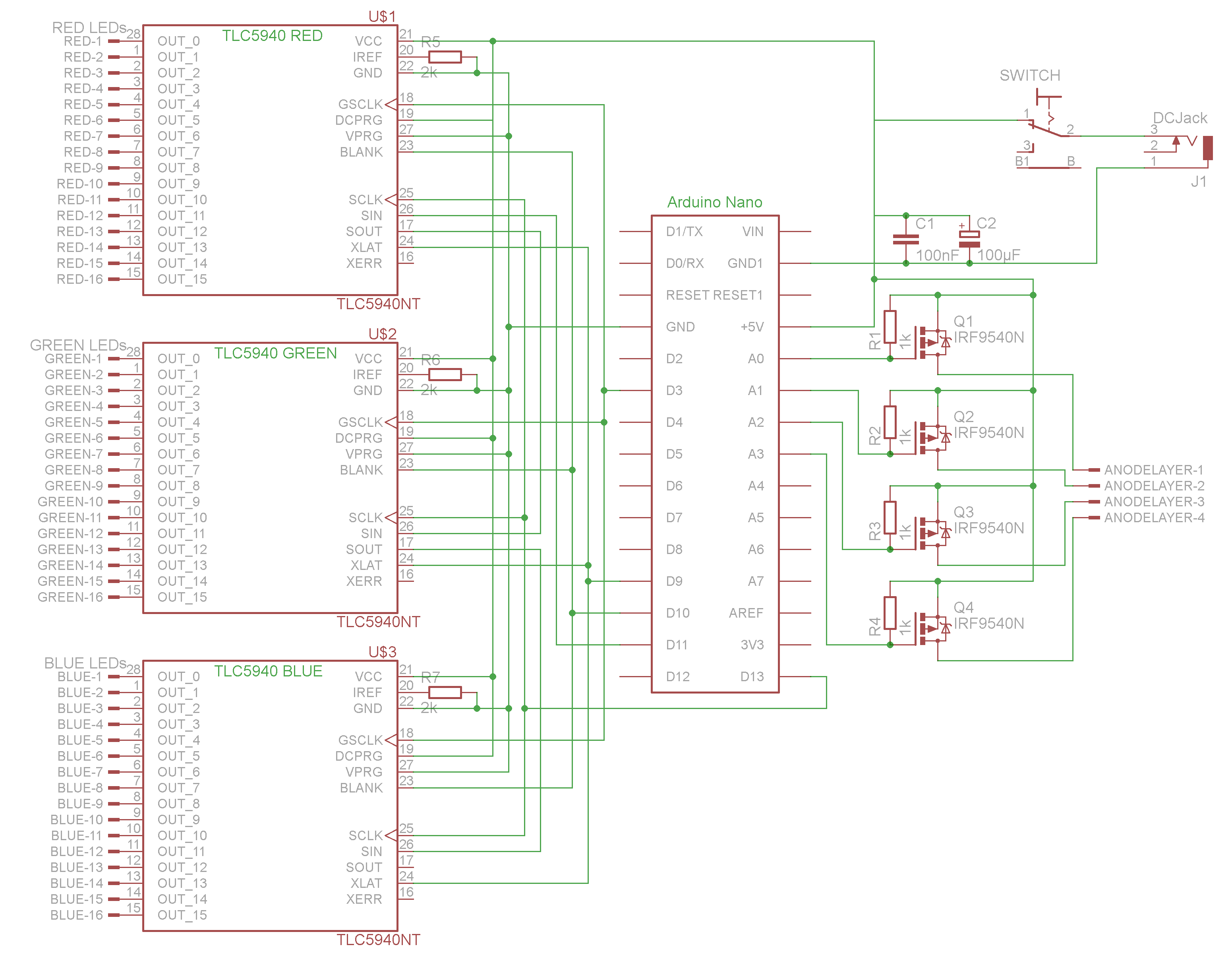The height and width of the screenshot is (959, 1232).
Task: Click the D9 pin on Arduino Nano
Action: pyautogui.click(x=635, y=581)
